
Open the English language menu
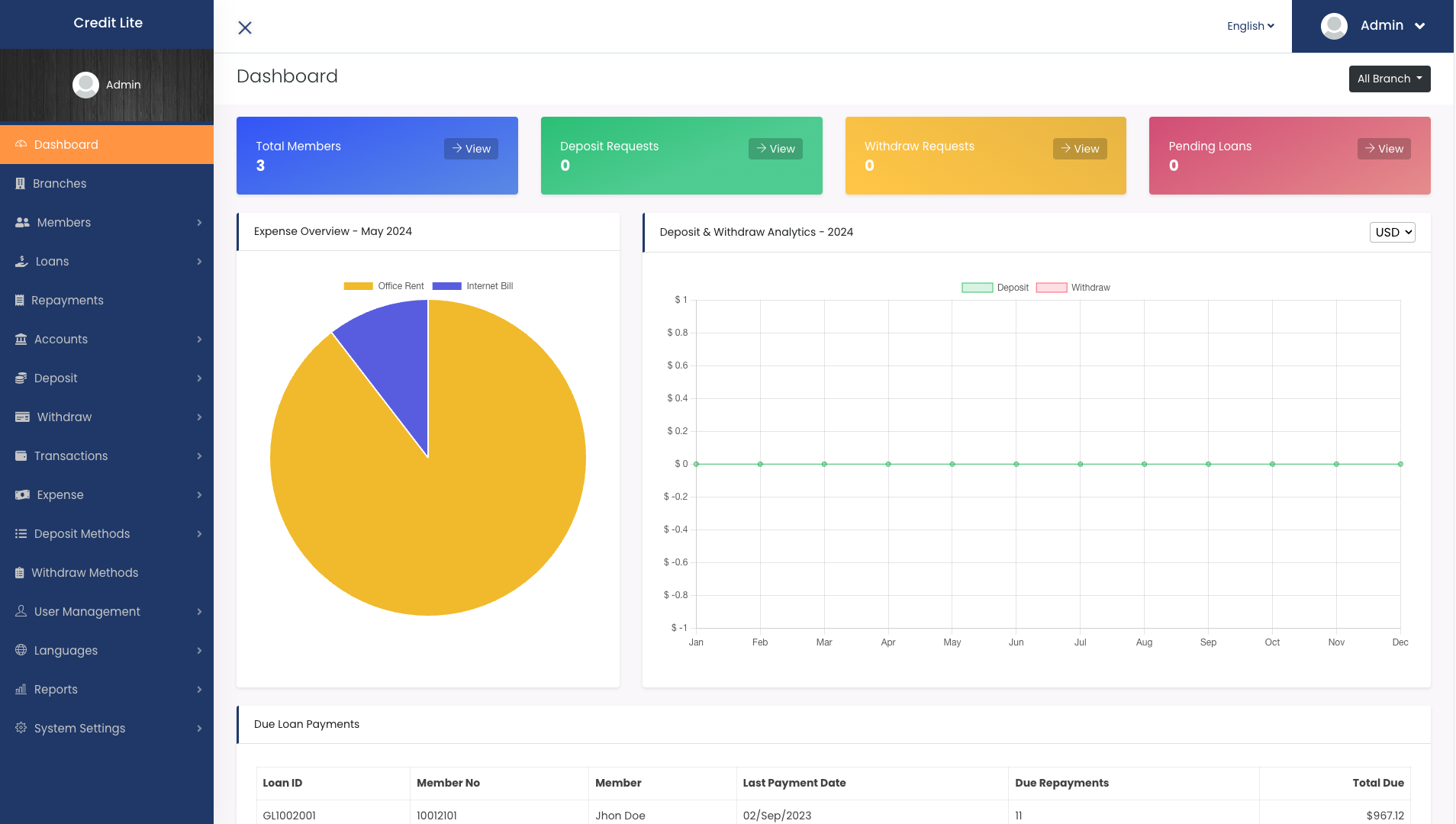point(1250,25)
